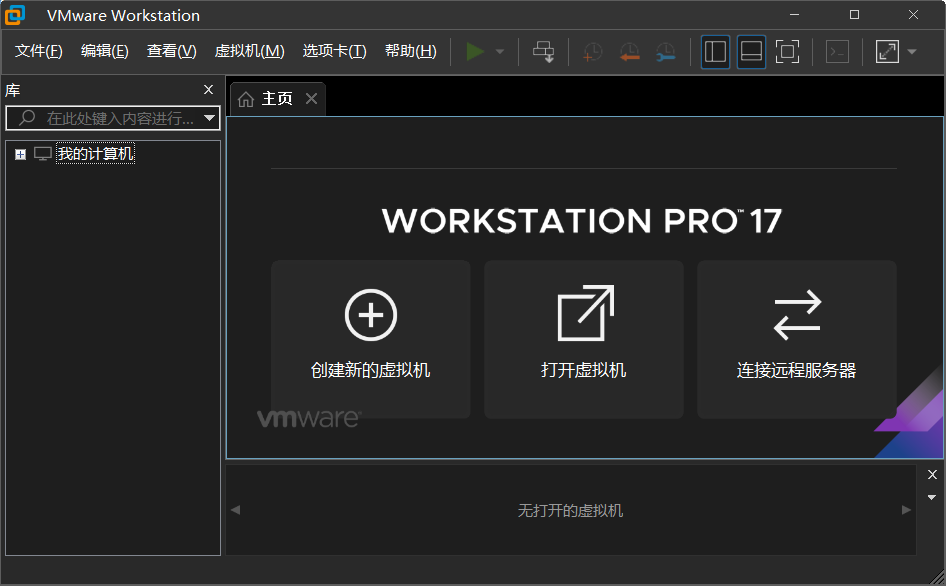The width and height of the screenshot is (946, 586).
Task: Click the Send Ctrl+Alt+Del toolbar icon
Action: (x=544, y=52)
